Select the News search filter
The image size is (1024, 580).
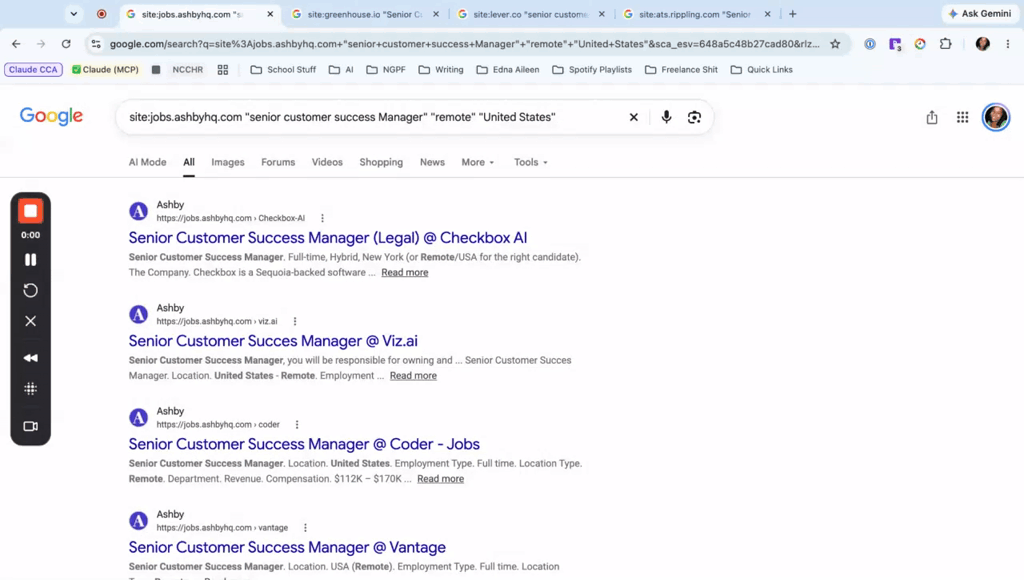coord(432,162)
